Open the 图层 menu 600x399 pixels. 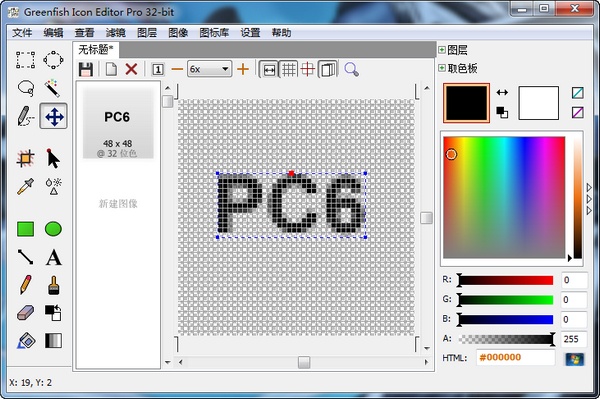(147, 33)
